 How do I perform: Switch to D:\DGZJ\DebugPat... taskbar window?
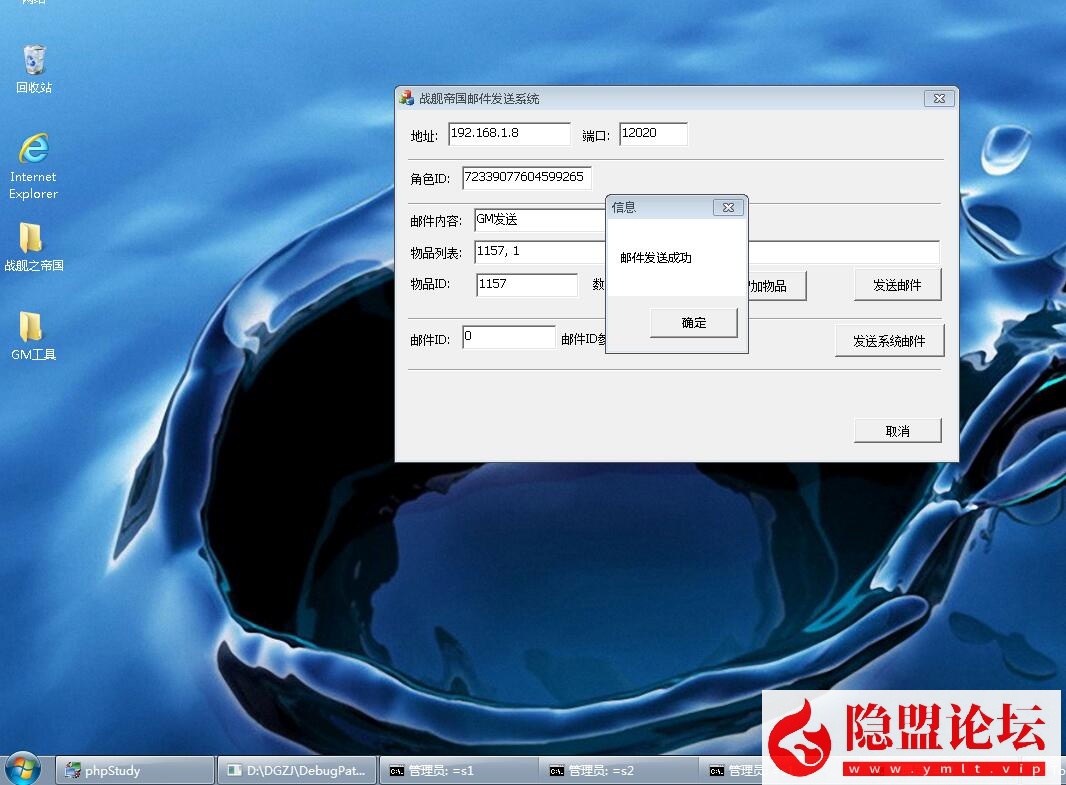297,771
